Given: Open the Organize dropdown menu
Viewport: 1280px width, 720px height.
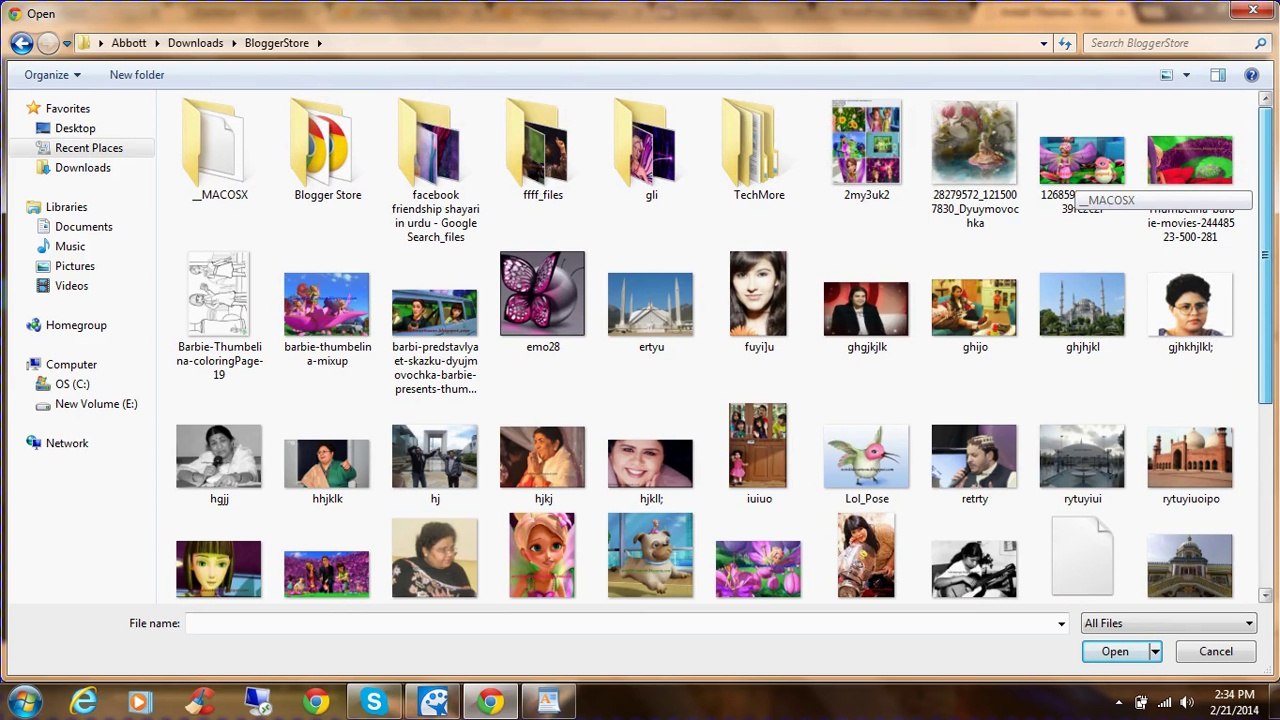Looking at the screenshot, I should (52, 75).
